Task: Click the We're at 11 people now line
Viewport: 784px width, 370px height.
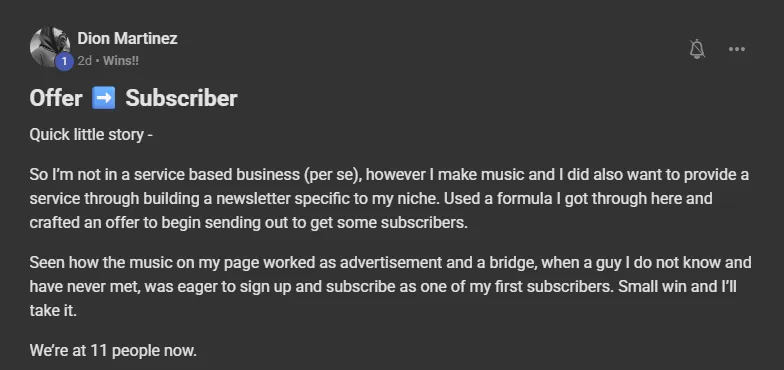Action: click(113, 350)
